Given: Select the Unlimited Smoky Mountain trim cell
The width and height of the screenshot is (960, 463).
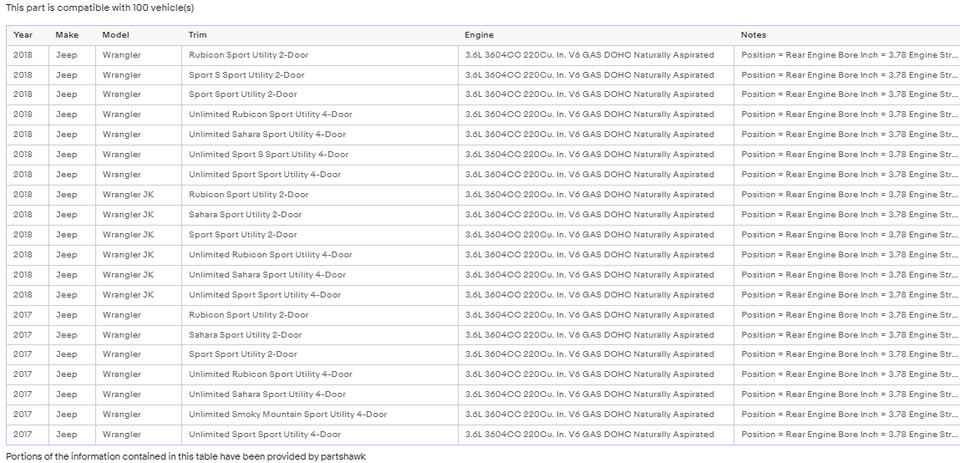Looking at the screenshot, I should [x=287, y=415].
